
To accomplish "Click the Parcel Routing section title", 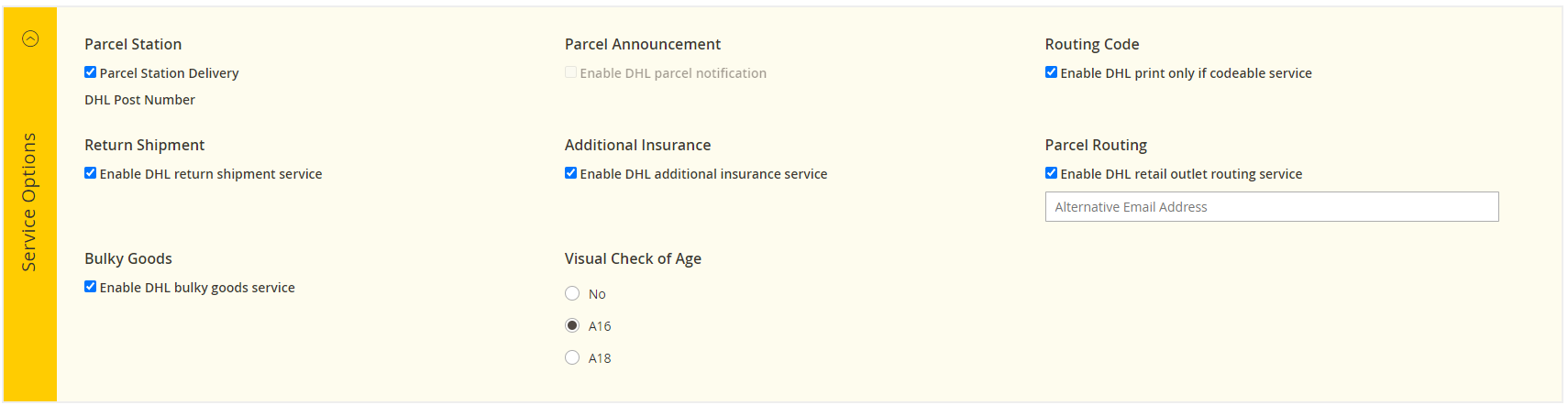I will (x=1096, y=145).
